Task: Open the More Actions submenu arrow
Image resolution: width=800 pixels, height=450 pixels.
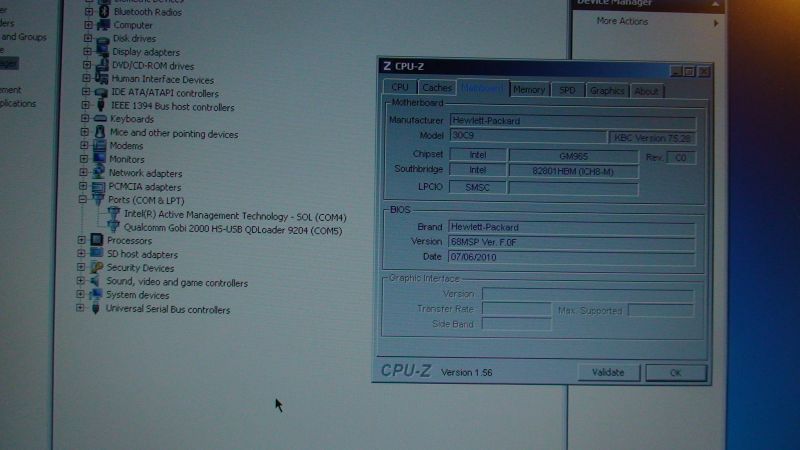Action: pos(716,23)
